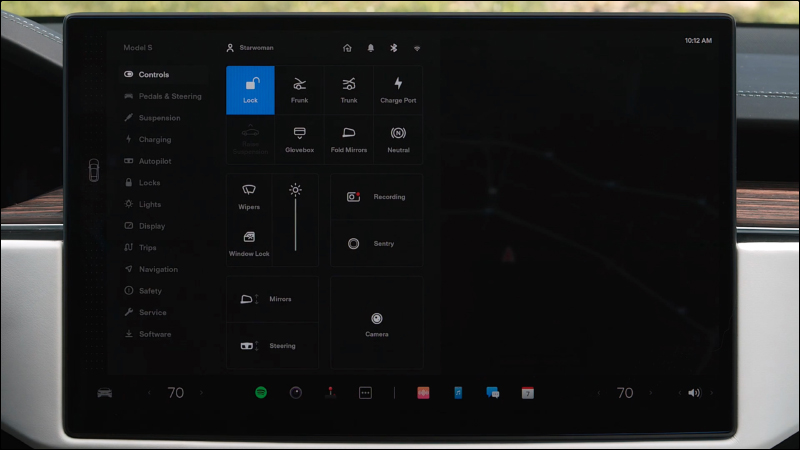
Task: Tap the home icon in the header
Action: coord(347,48)
